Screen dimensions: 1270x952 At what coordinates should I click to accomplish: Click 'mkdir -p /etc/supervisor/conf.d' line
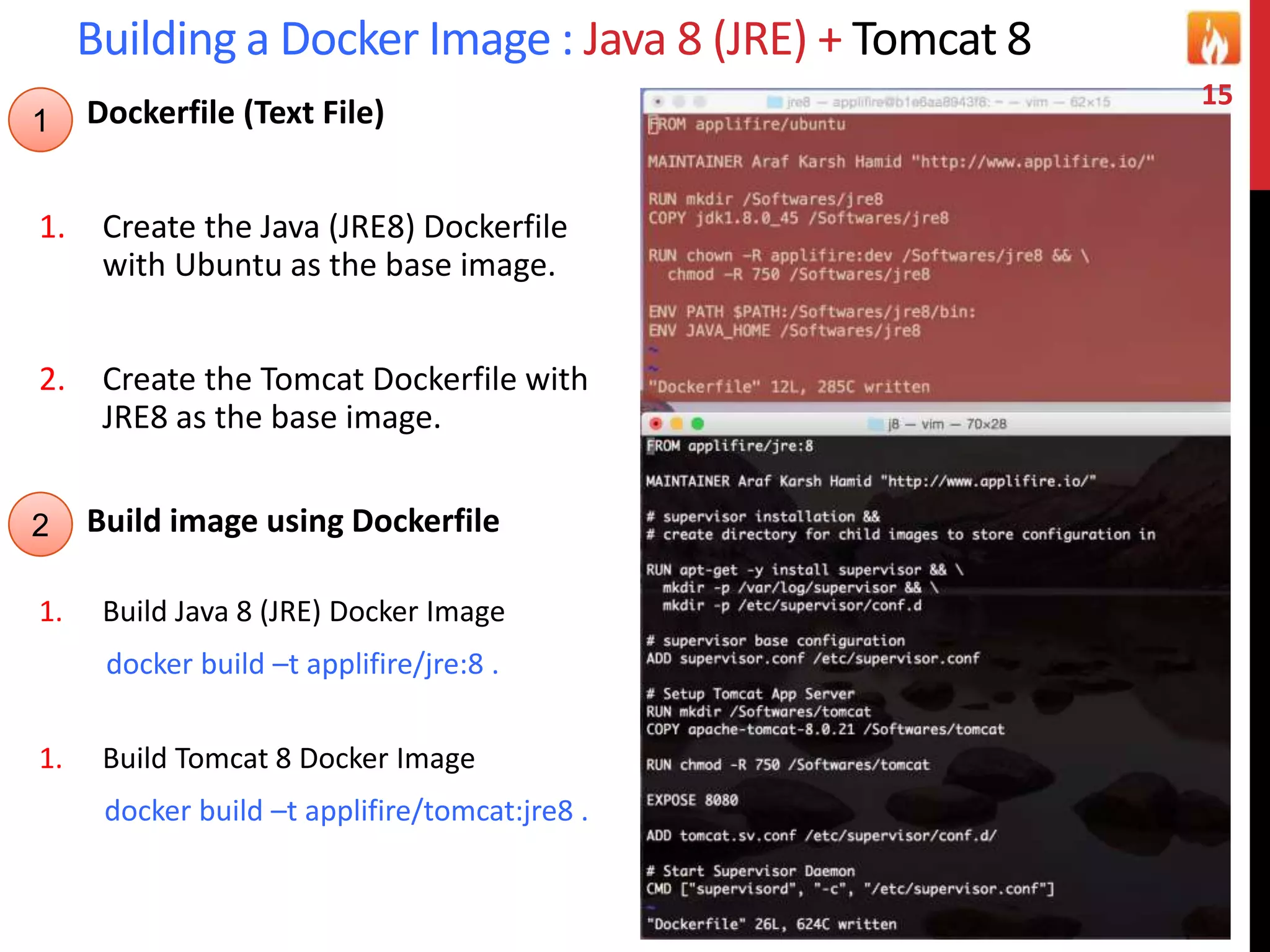tap(792, 606)
